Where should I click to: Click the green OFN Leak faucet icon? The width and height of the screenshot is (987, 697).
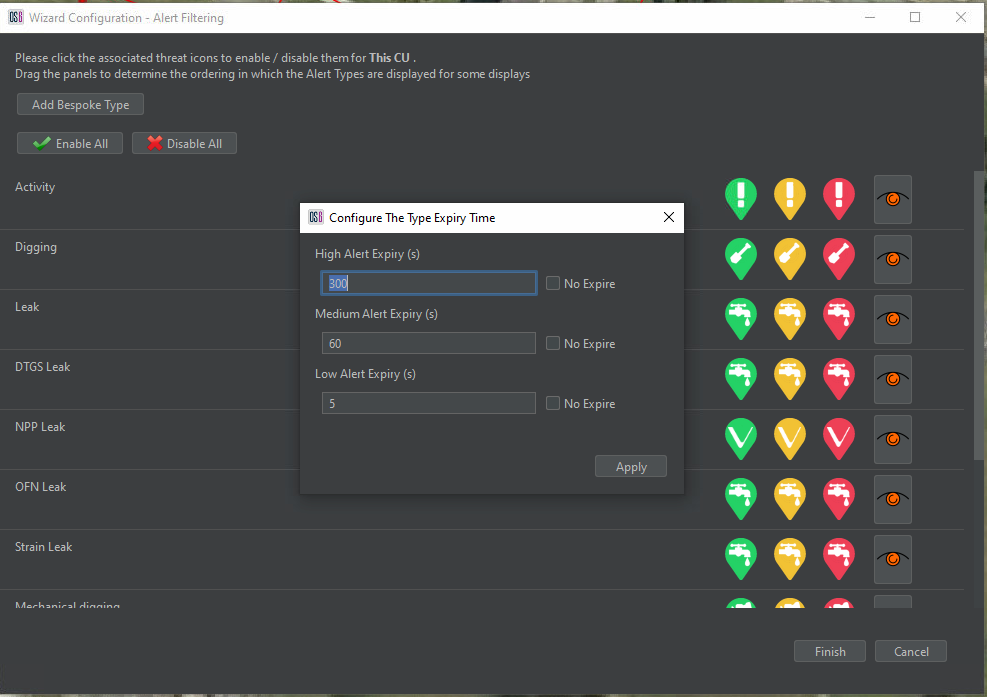[x=740, y=497]
